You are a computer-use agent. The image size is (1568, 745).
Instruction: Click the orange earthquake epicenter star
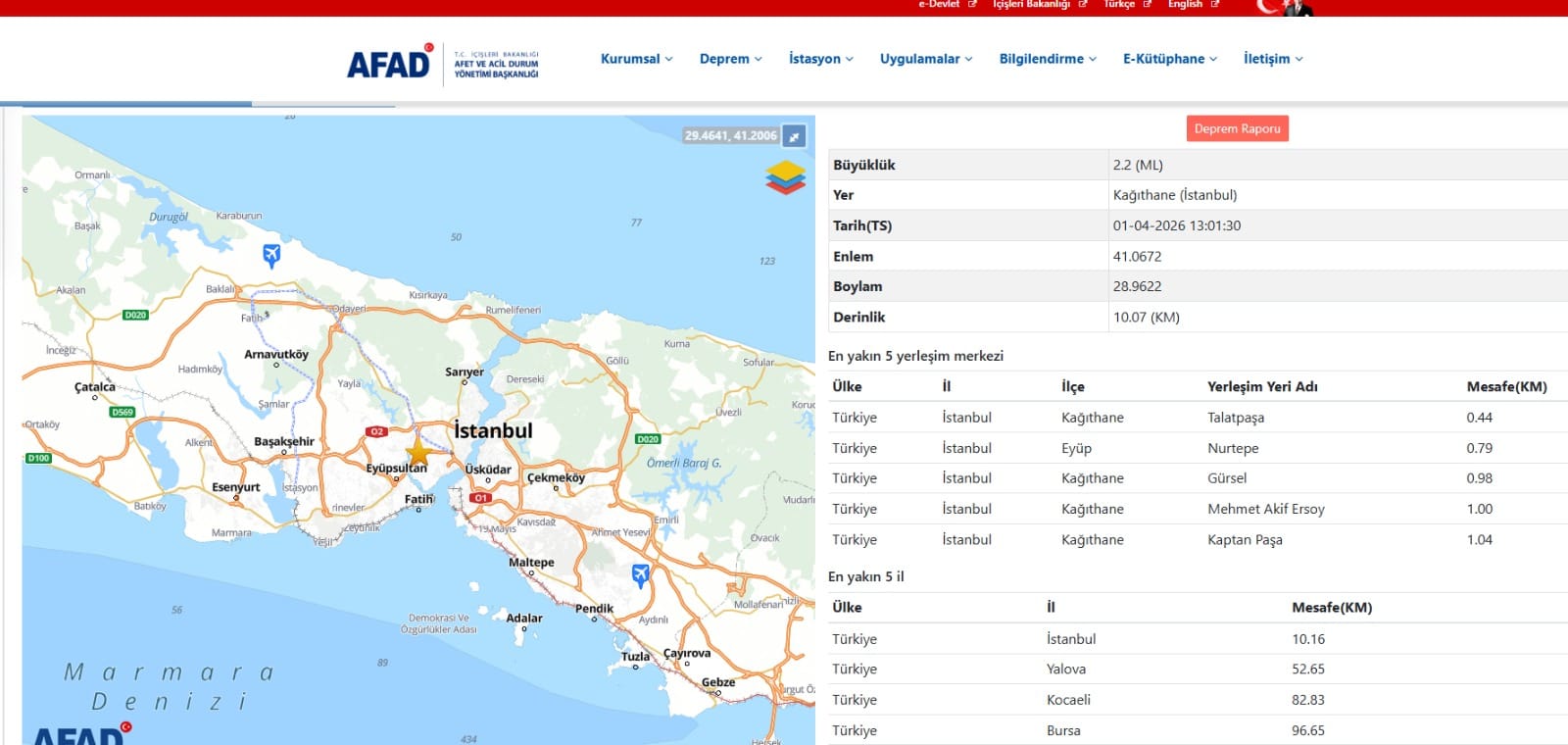pyautogui.click(x=418, y=452)
